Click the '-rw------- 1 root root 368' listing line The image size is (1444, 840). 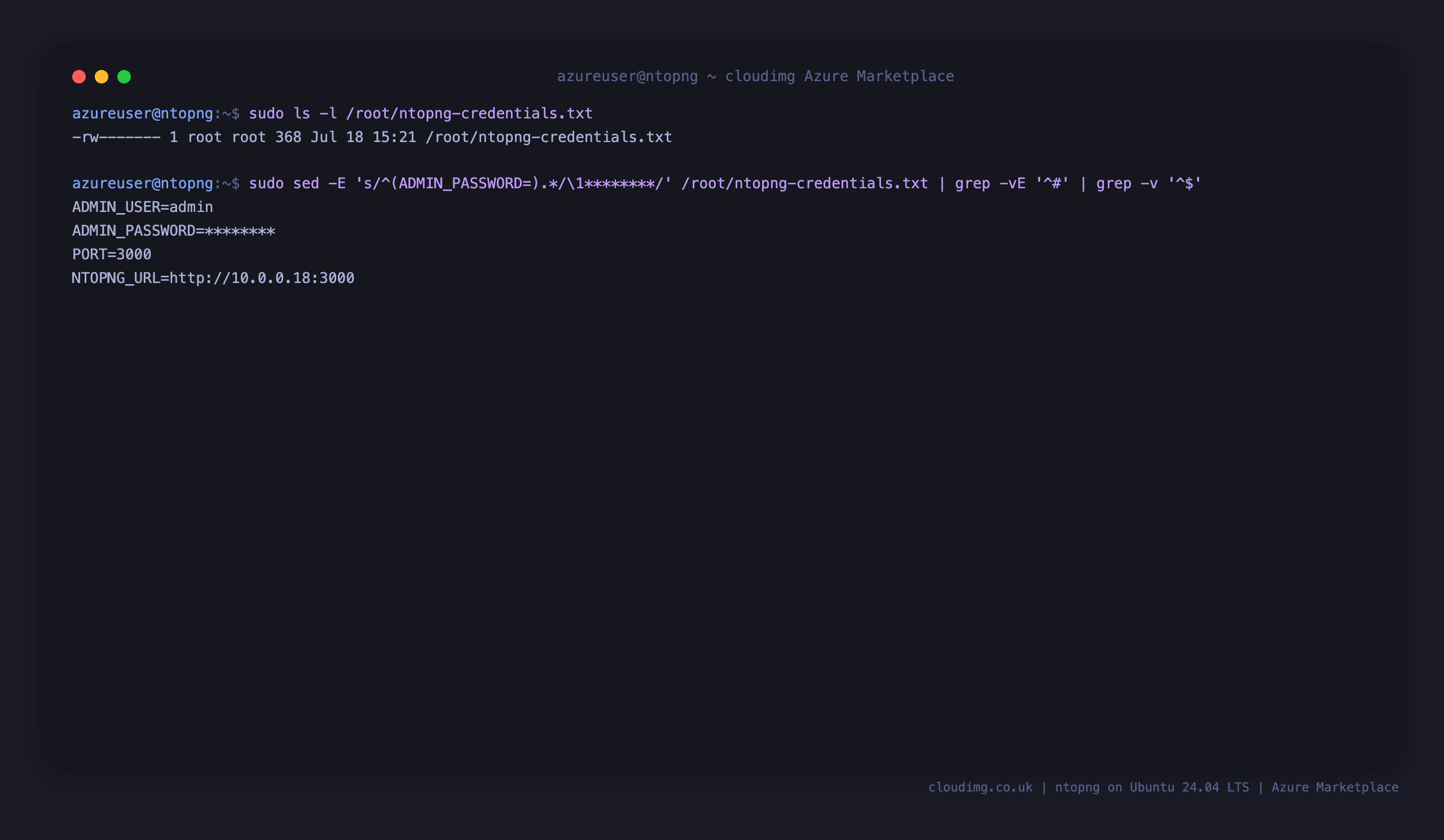point(372,137)
